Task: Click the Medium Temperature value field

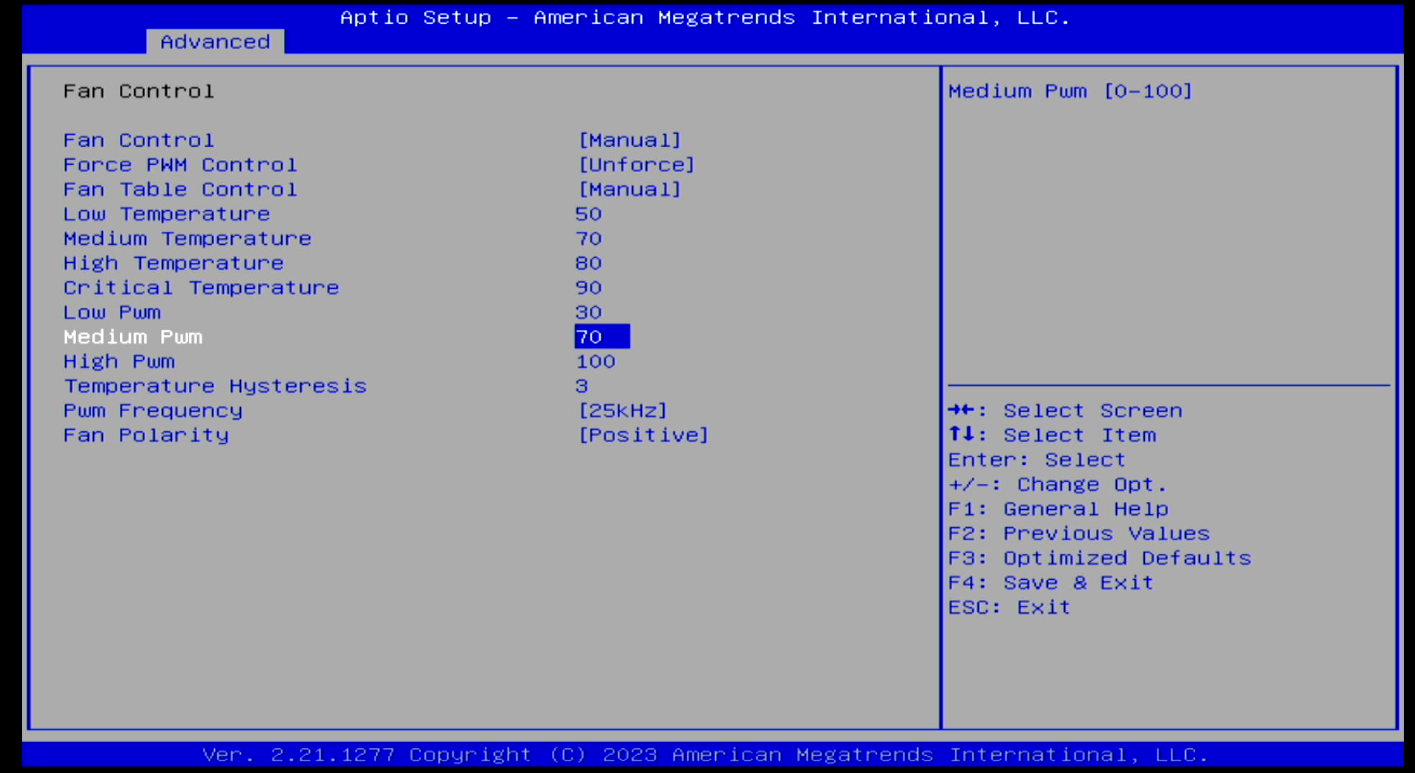Action: pos(588,239)
